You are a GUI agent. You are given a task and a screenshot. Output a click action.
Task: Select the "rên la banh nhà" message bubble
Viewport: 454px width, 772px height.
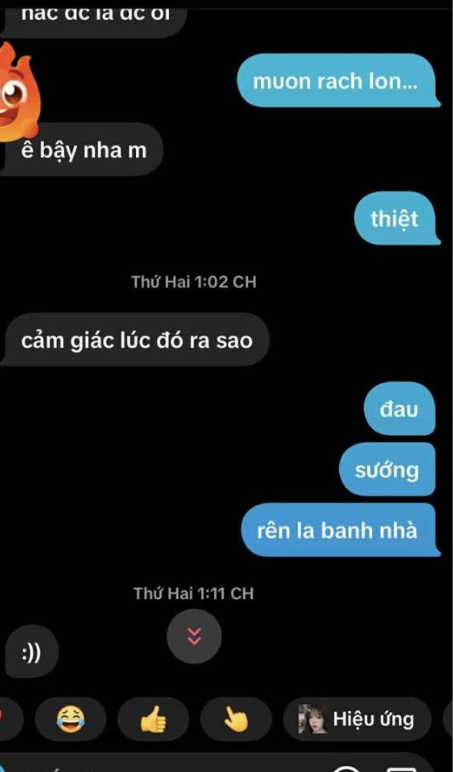(x=340, y=530)
